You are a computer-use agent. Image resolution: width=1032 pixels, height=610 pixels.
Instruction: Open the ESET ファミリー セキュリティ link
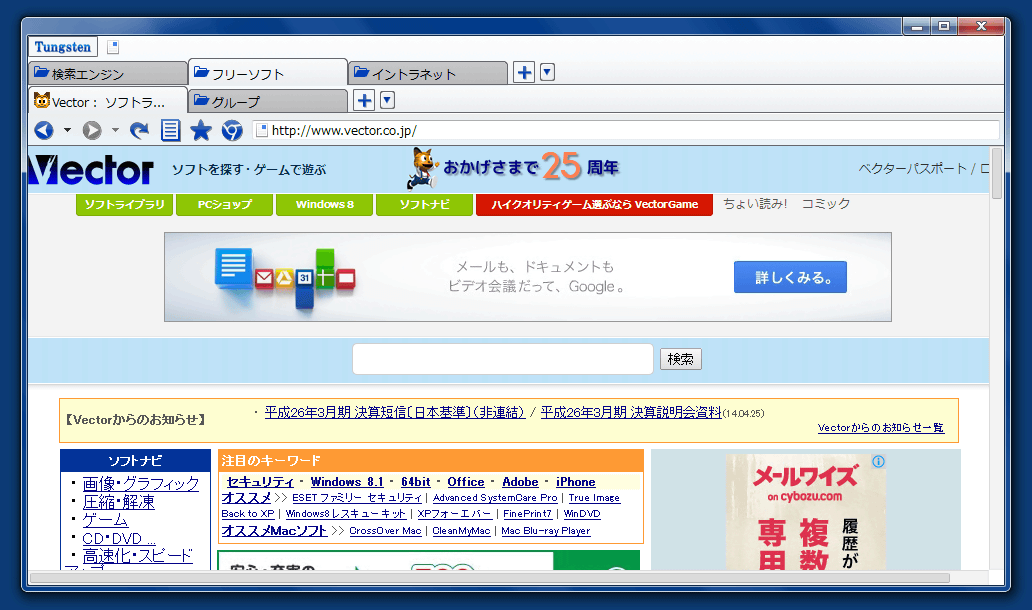coord(357,498)
